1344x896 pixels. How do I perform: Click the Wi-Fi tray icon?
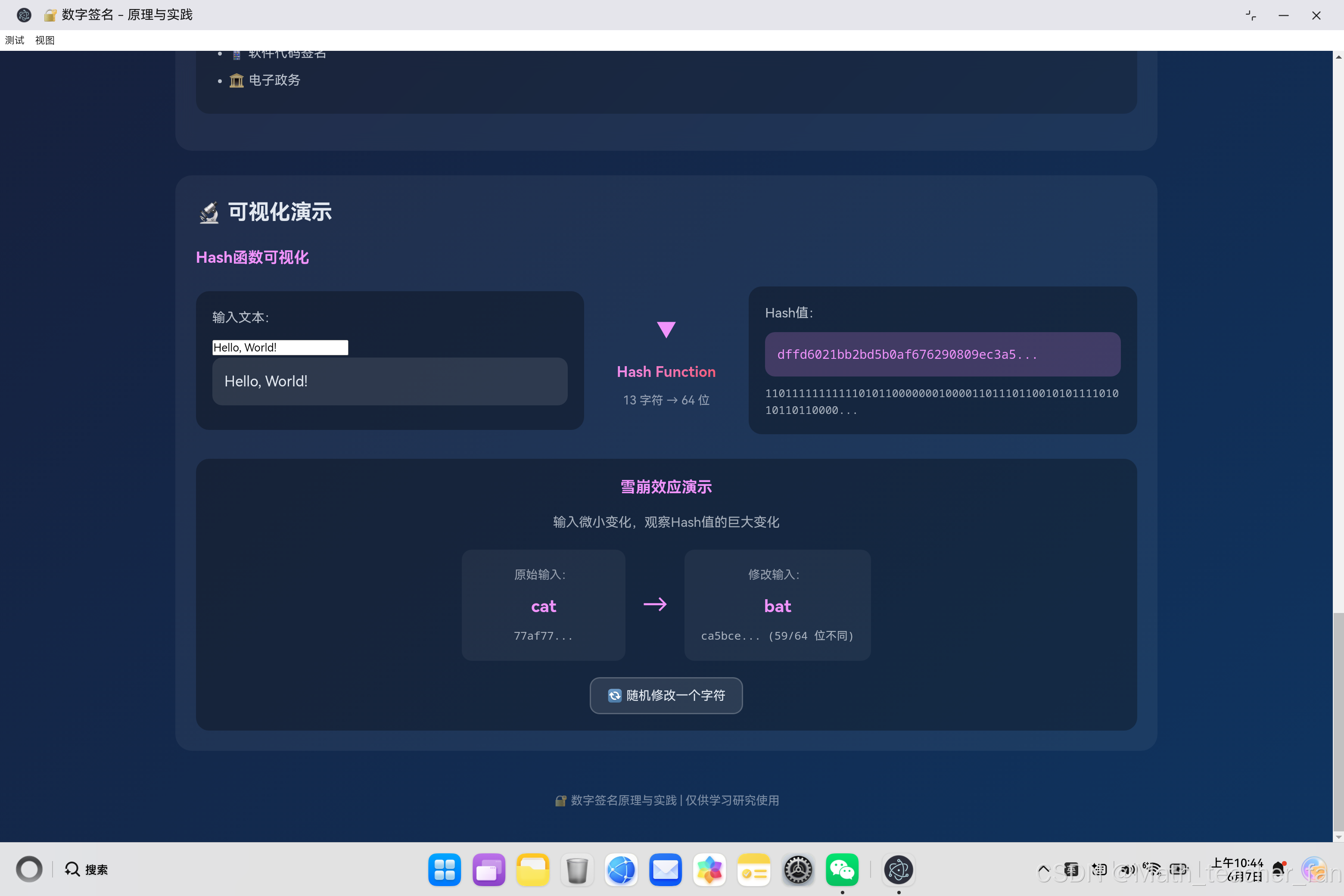click(x=1151, y=870)
